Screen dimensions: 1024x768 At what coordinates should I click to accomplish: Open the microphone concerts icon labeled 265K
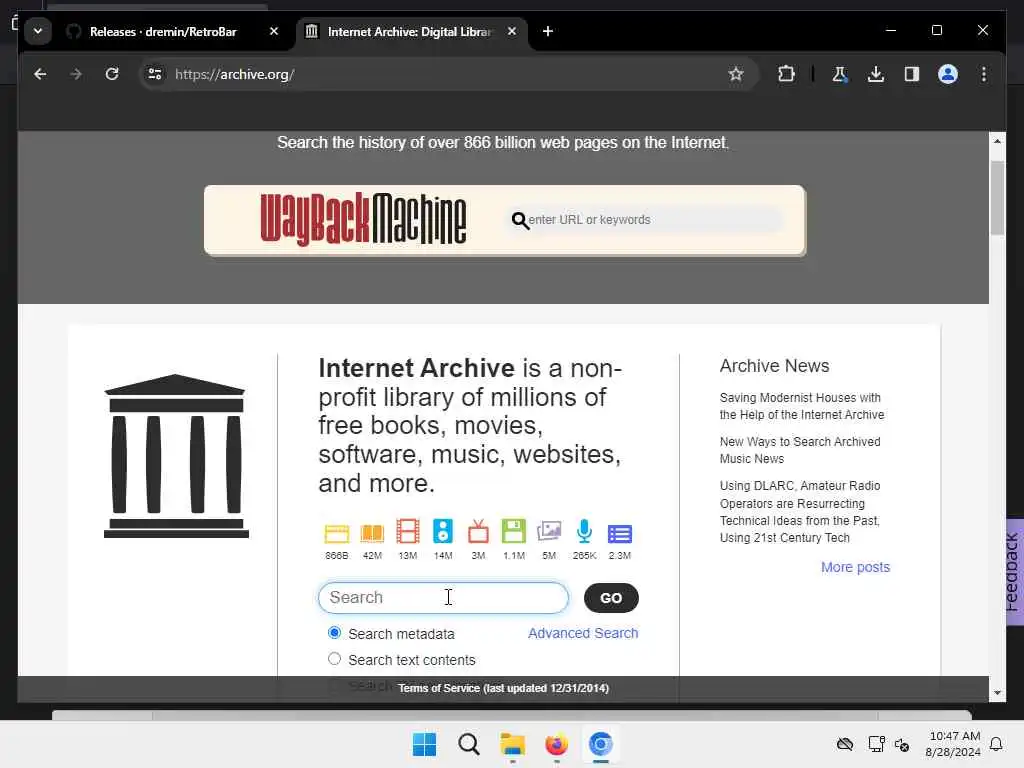584,532
